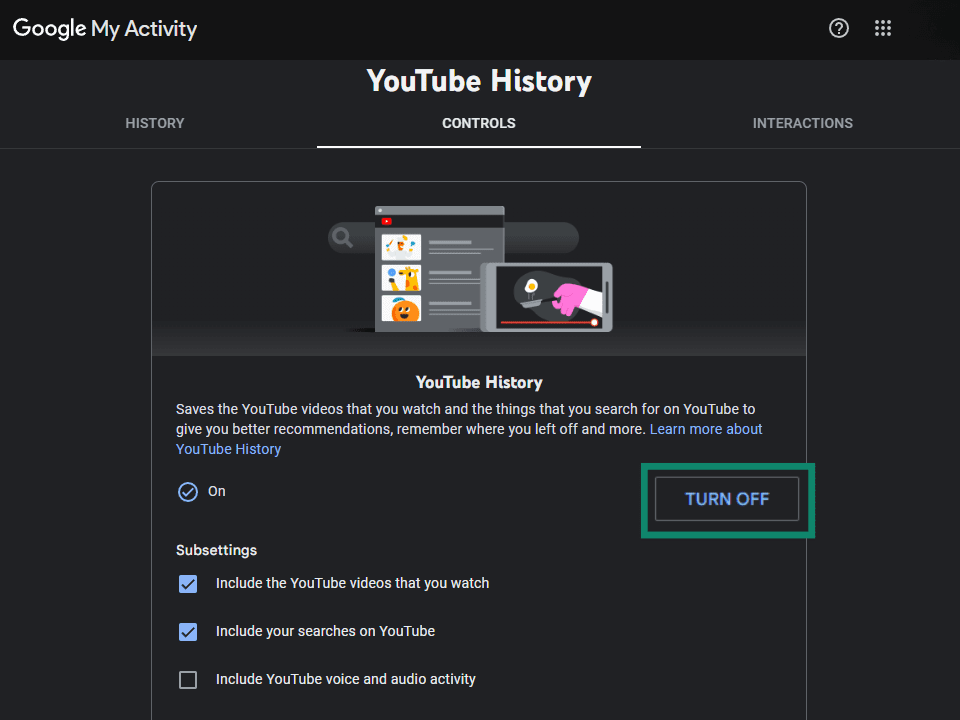Click the description starting 'Saves the YouTube videos'
Screen dimensions: 960x720
pos(469,429)
